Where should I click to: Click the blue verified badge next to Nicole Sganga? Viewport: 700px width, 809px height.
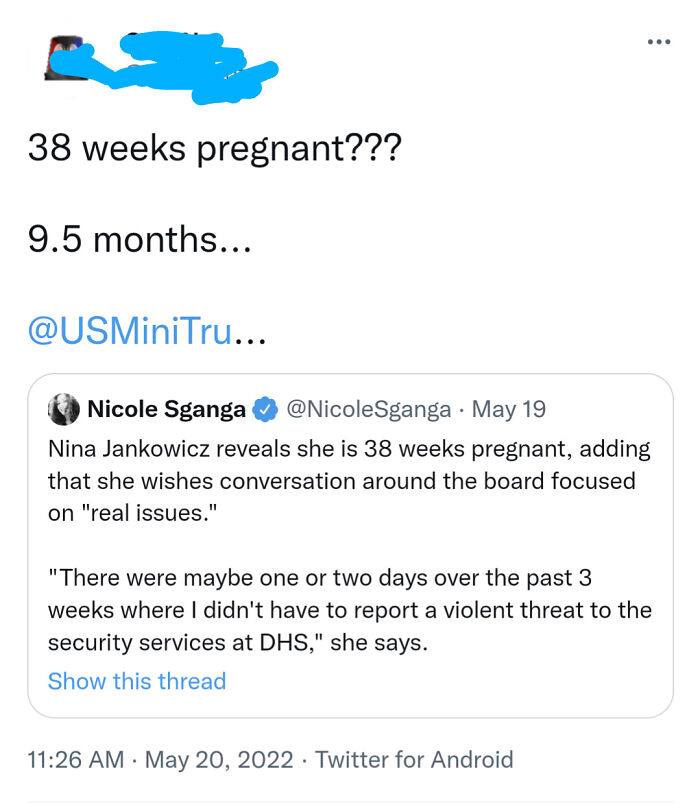click(x=262, y=408)
